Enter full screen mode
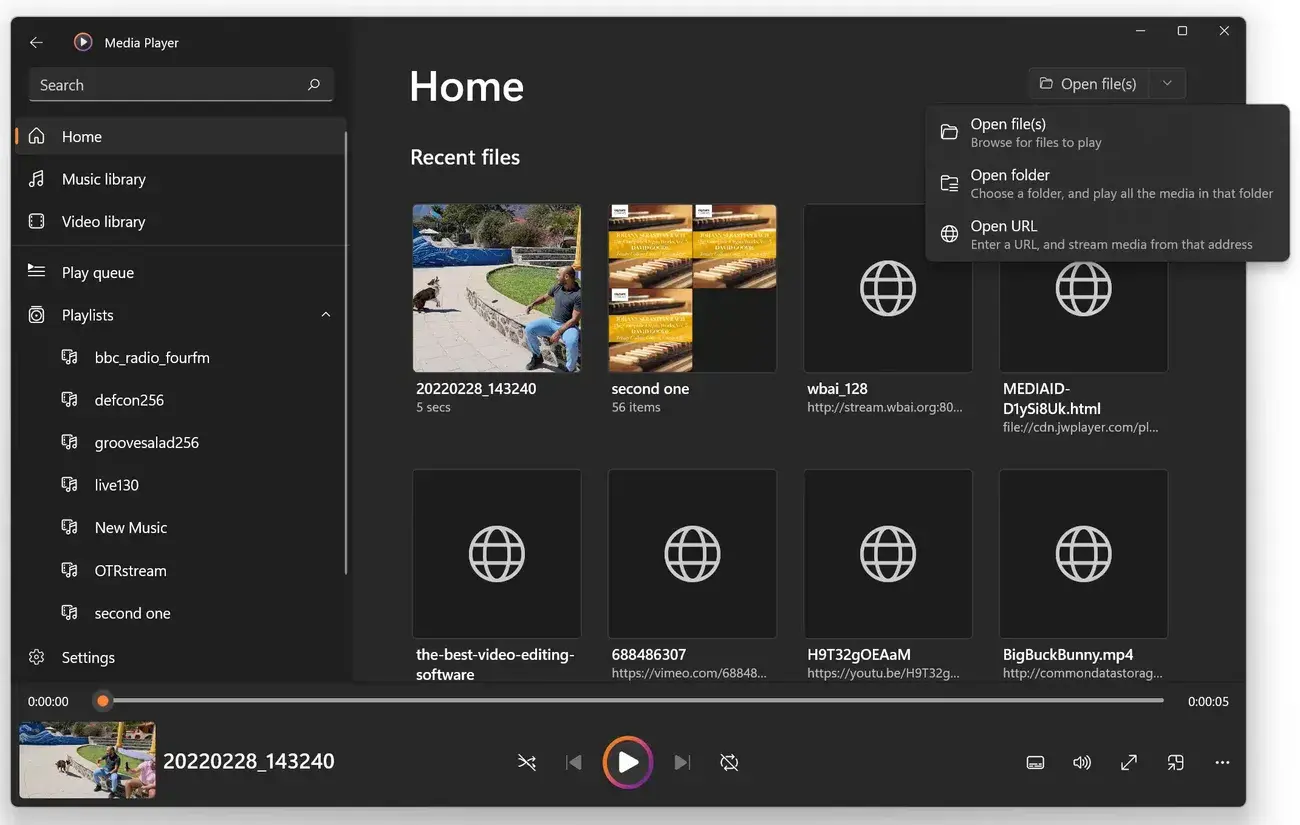Screen dimensions: 1300x825 click(1128, 762)
